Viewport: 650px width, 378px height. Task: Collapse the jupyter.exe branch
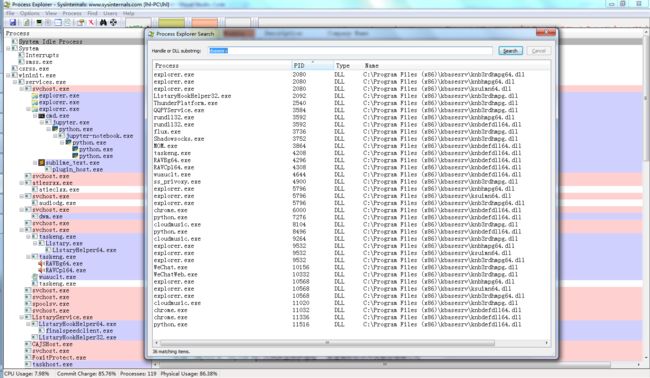click(x=41, y=123)
